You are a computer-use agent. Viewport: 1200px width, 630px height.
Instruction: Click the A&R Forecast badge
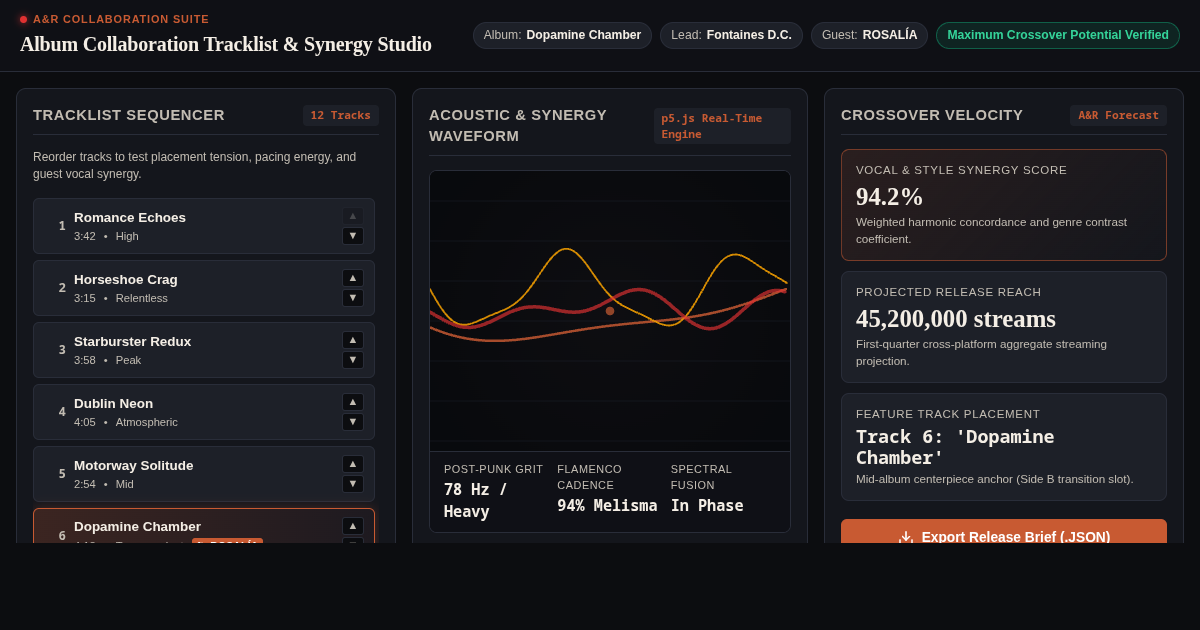coord(1118,115)
